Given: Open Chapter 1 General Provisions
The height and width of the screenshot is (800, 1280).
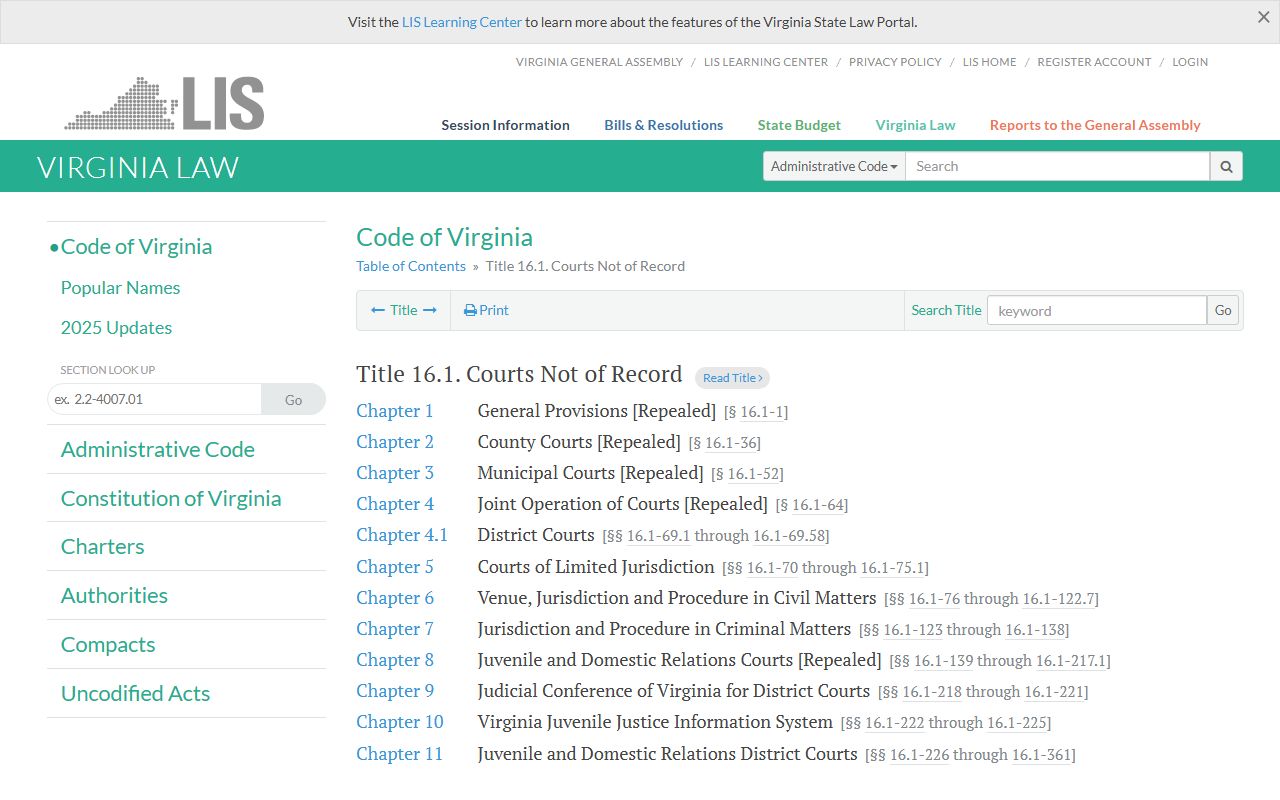Looking at the screenshot, I should point(395,411).
